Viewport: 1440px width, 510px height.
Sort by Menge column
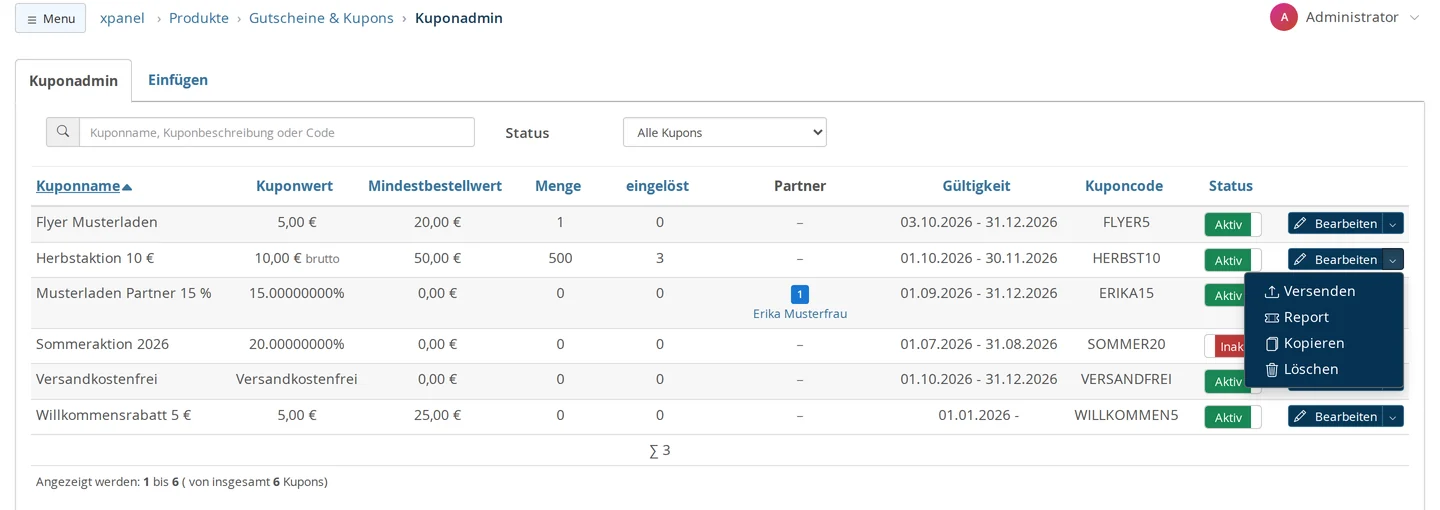558,186
